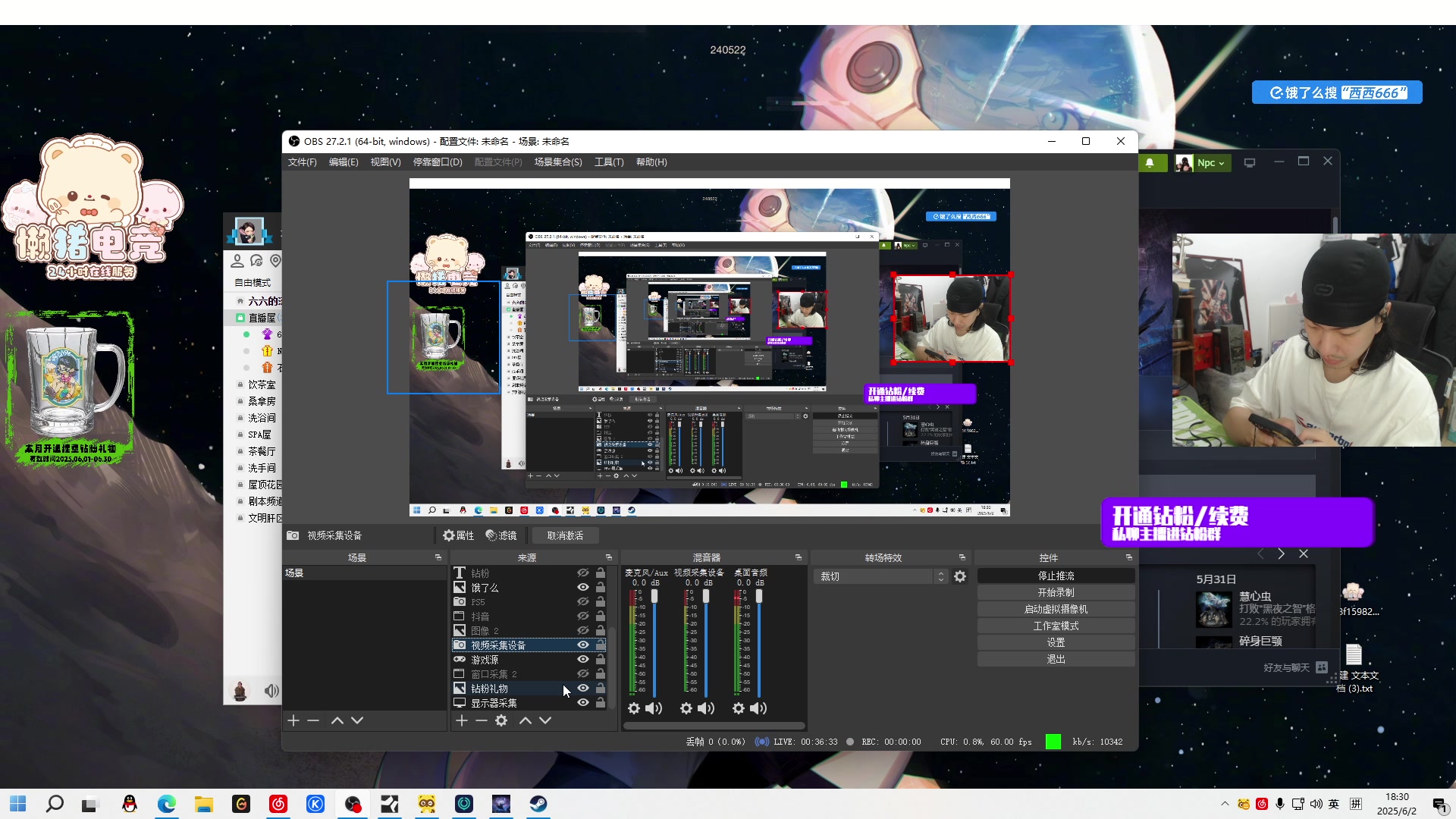
Task: Mute the 桌面音频 channel
Action: coord(758,708)
